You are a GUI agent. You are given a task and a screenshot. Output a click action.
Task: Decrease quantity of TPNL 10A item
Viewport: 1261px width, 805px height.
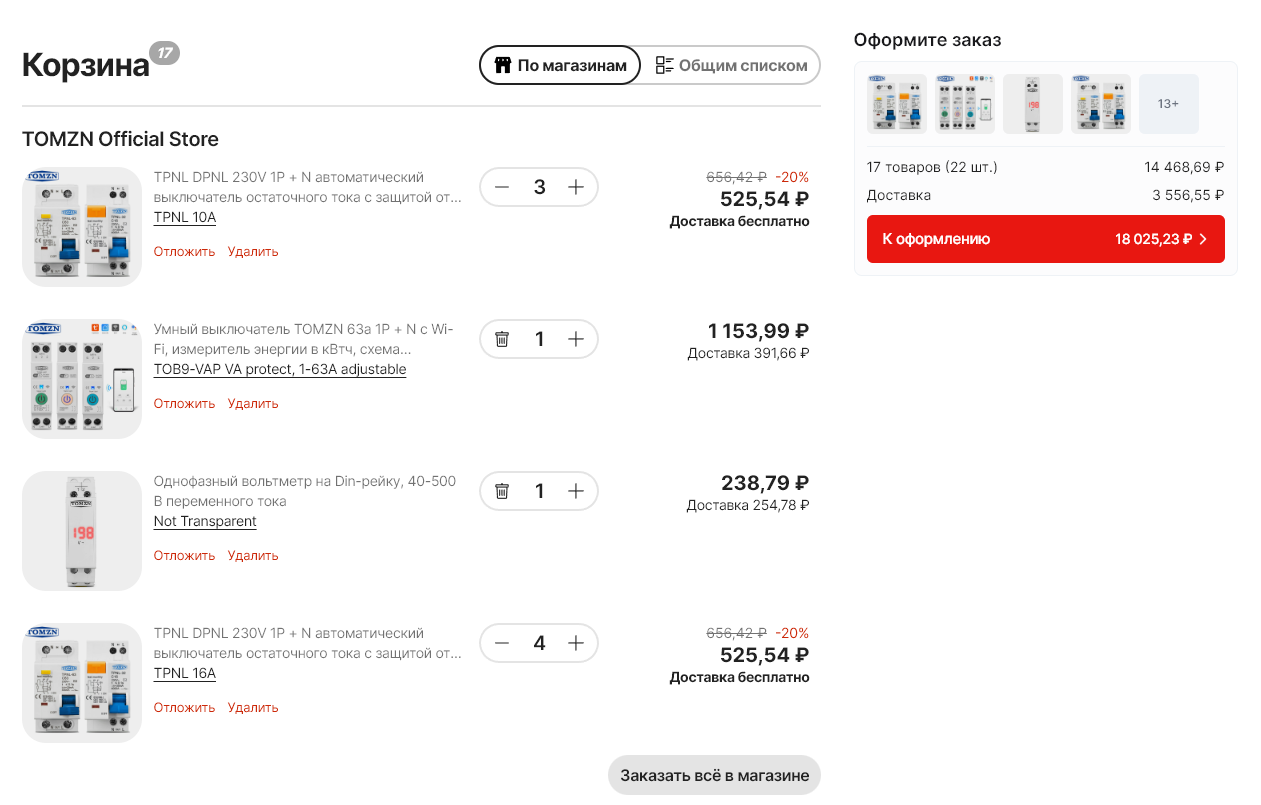(502, 187)
